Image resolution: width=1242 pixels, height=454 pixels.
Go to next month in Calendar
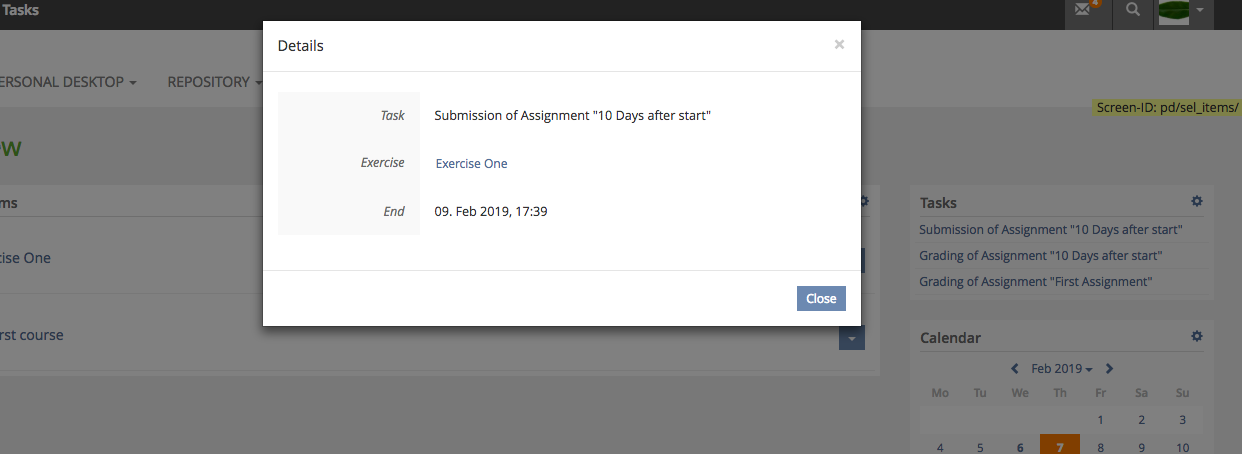point(1110,368)
